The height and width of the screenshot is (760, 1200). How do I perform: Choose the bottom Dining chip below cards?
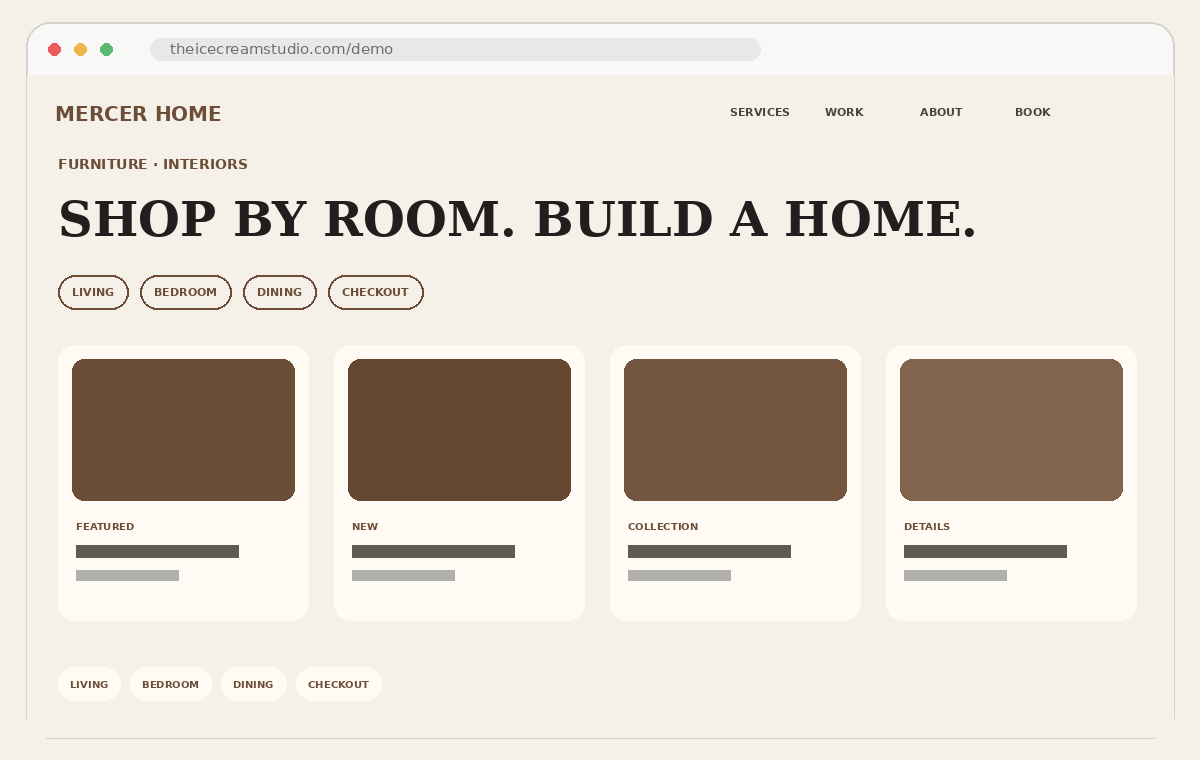coord(253,684)
